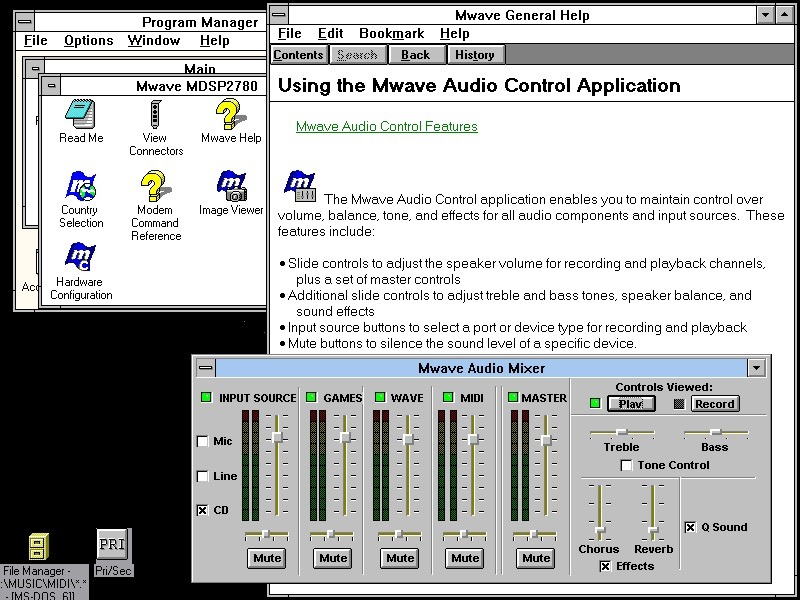The width and height of the screenshot is (800, 600).
Task: Click the Mwave Audio Mixer title bar
Action: click(x=481, y=368)
